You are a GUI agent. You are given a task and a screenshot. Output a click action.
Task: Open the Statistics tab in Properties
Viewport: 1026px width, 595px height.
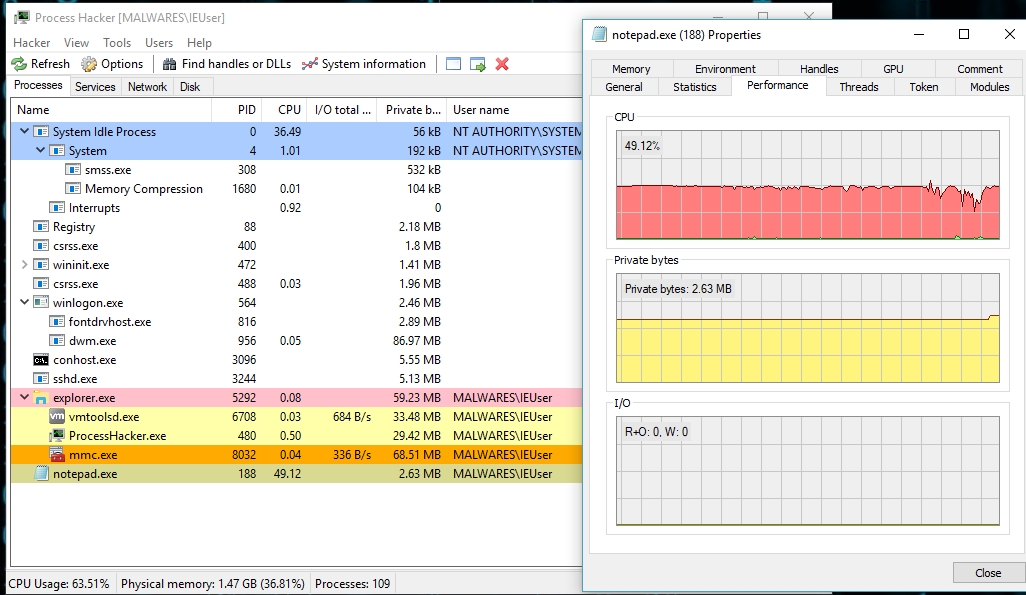coord(695,87)
